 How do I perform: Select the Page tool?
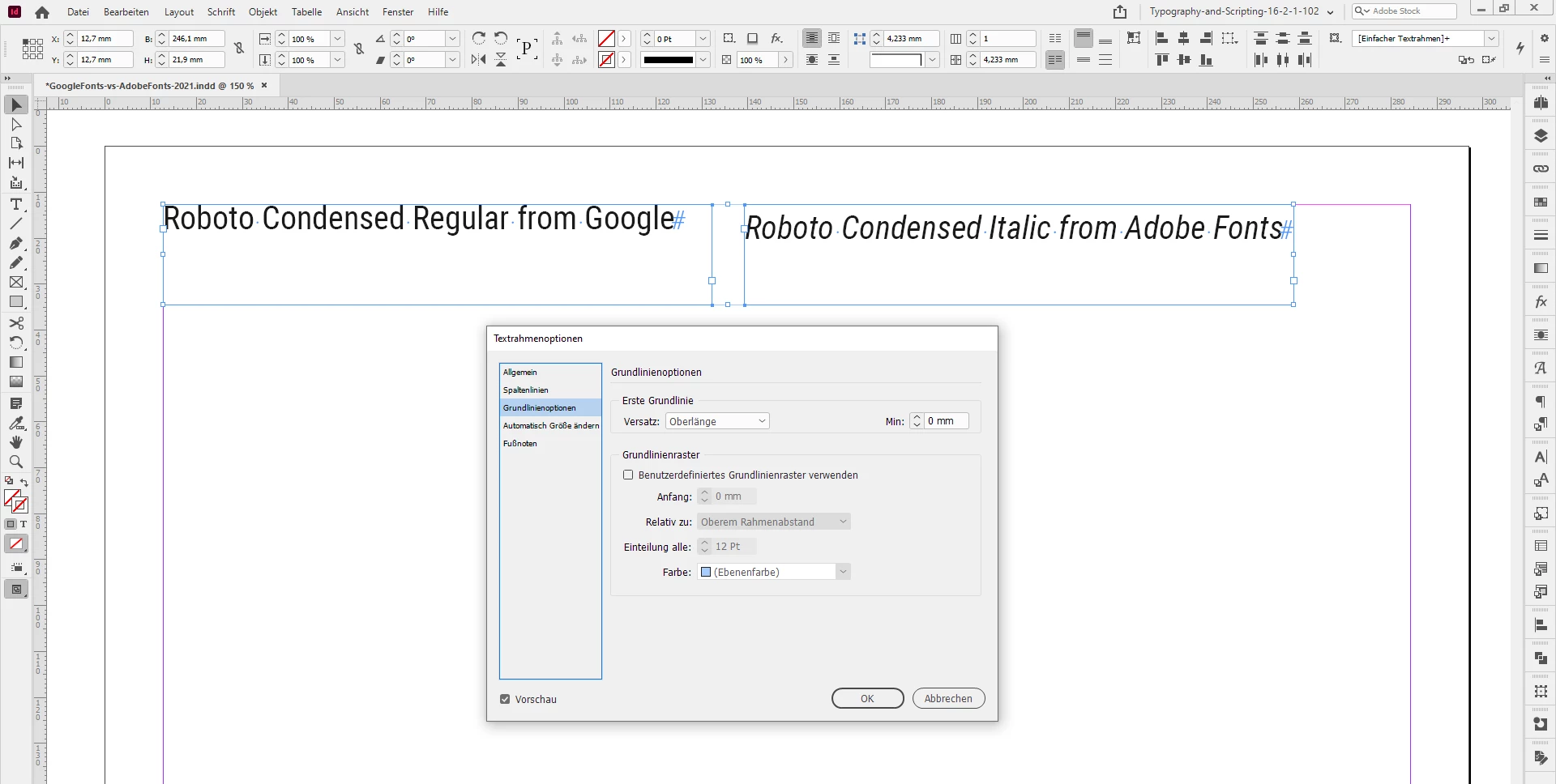(x=16, y=143)
